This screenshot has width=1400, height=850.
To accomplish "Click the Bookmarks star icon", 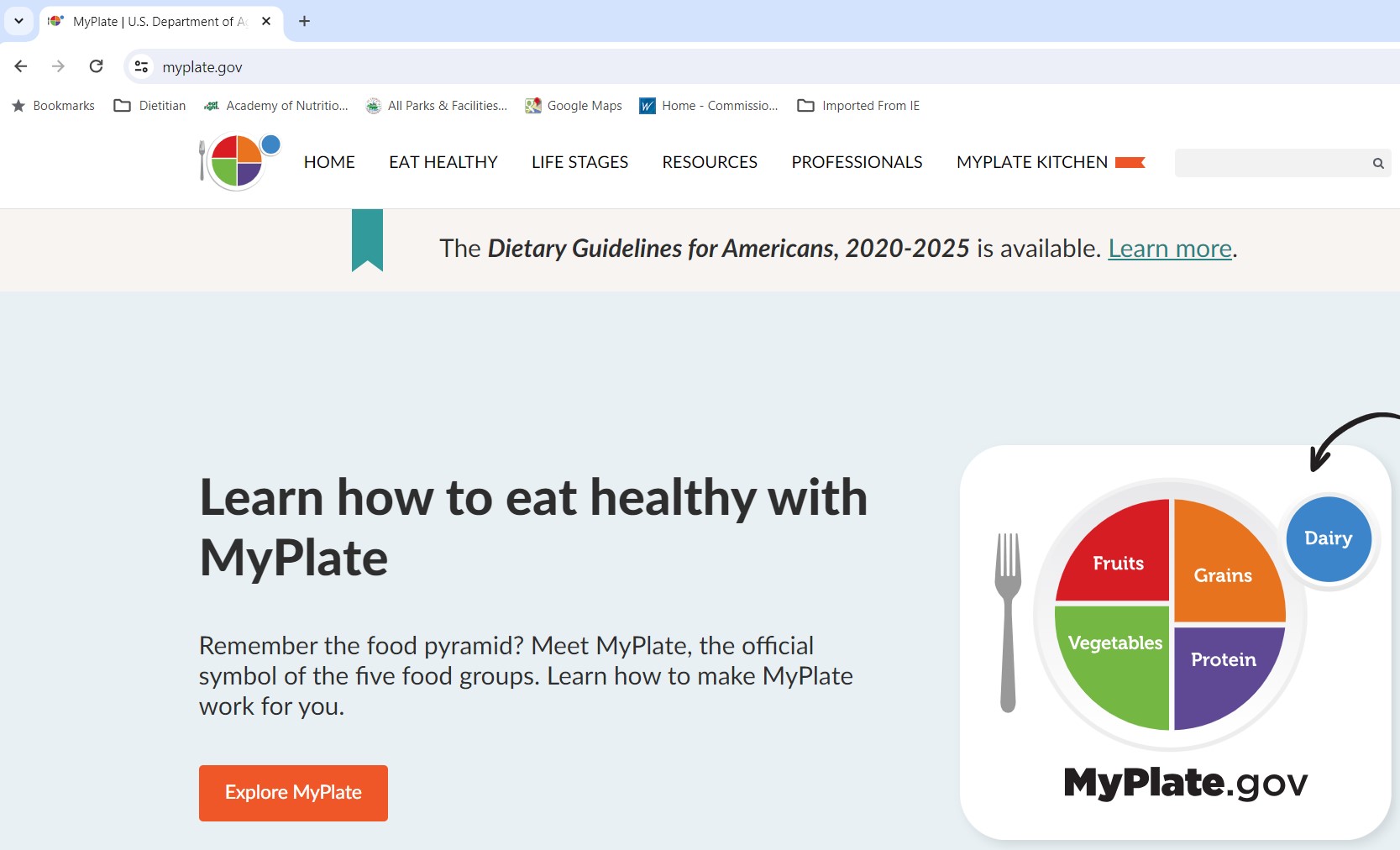I will pyautogui.click(x=16, y=105).
